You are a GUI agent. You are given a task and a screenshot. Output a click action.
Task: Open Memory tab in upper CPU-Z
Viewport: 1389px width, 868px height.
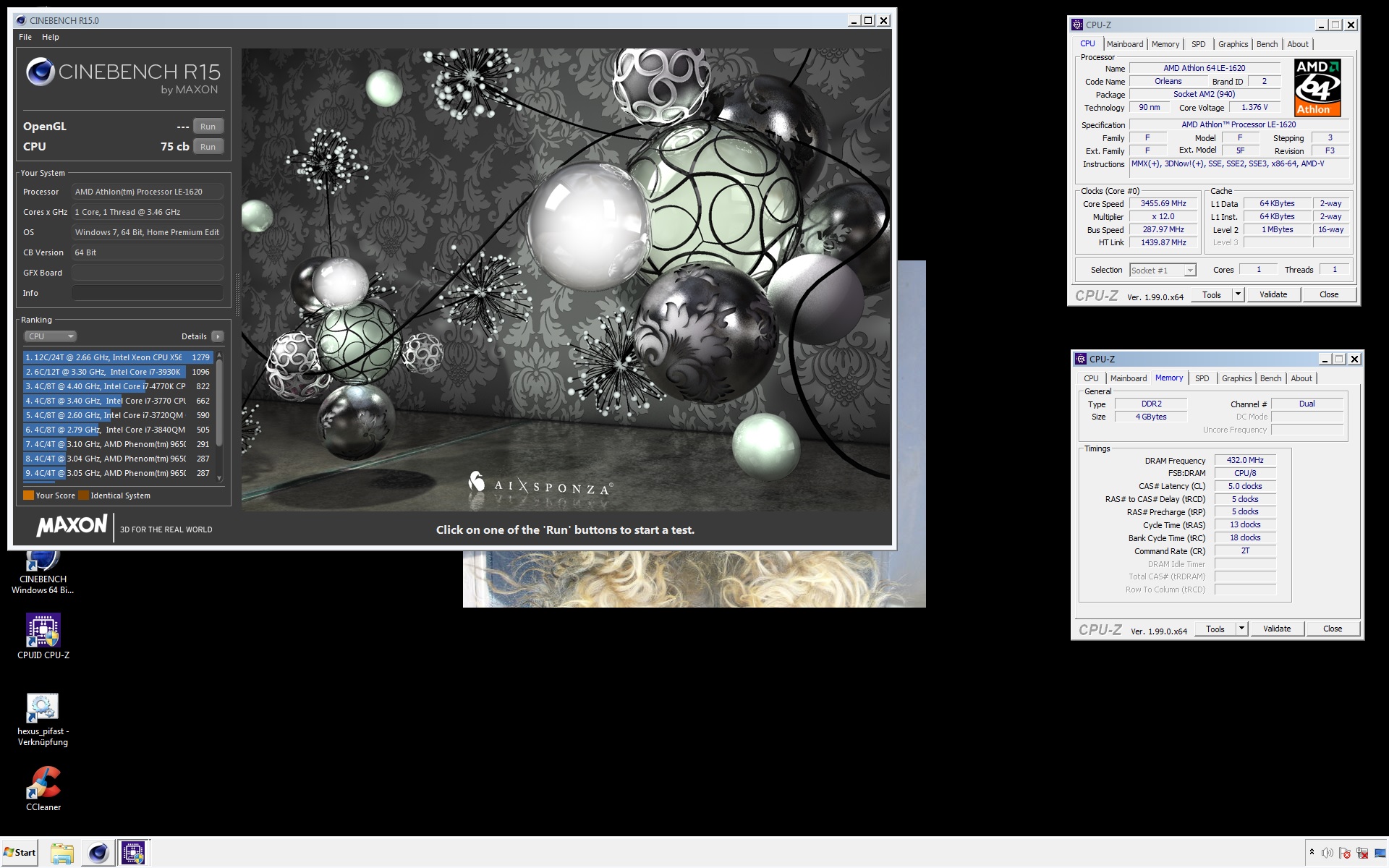tap(1165, 44)
